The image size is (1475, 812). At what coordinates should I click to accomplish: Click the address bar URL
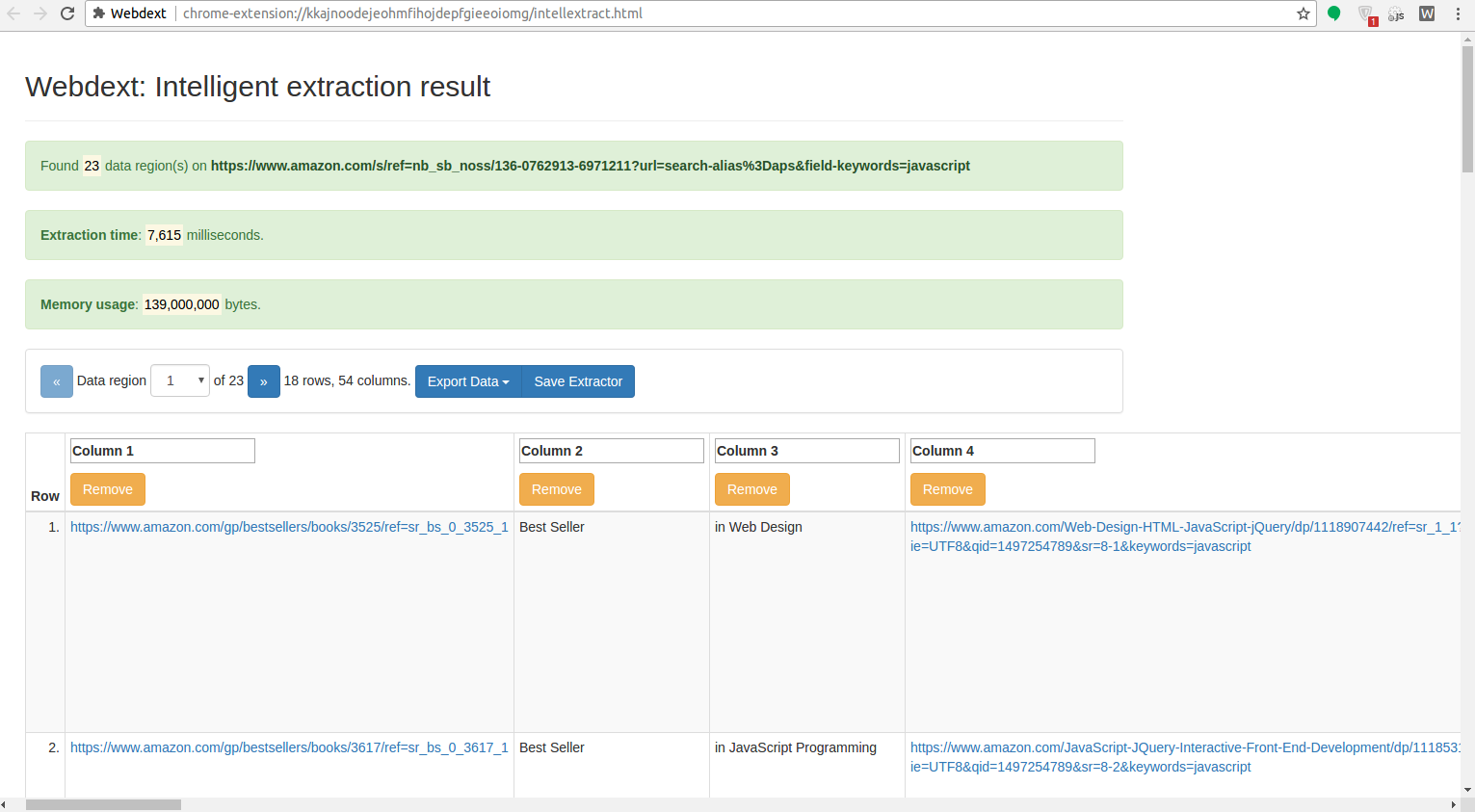coord(412,13)
